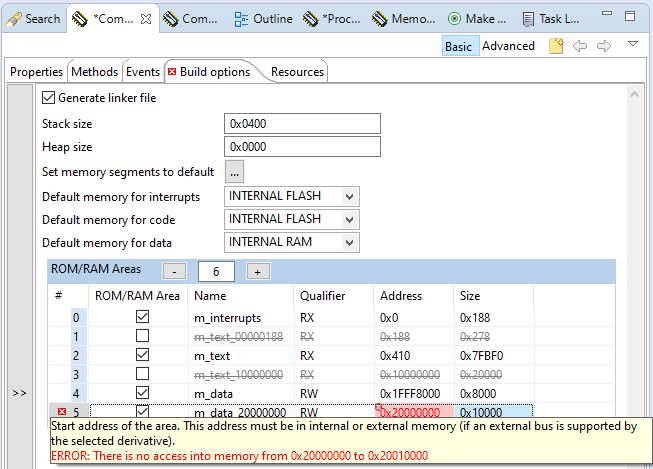Image resolution: width=653 pixels, height=469 pixels.
Task: Click the Memo... chip icon
Action: [x=379, y=19]
